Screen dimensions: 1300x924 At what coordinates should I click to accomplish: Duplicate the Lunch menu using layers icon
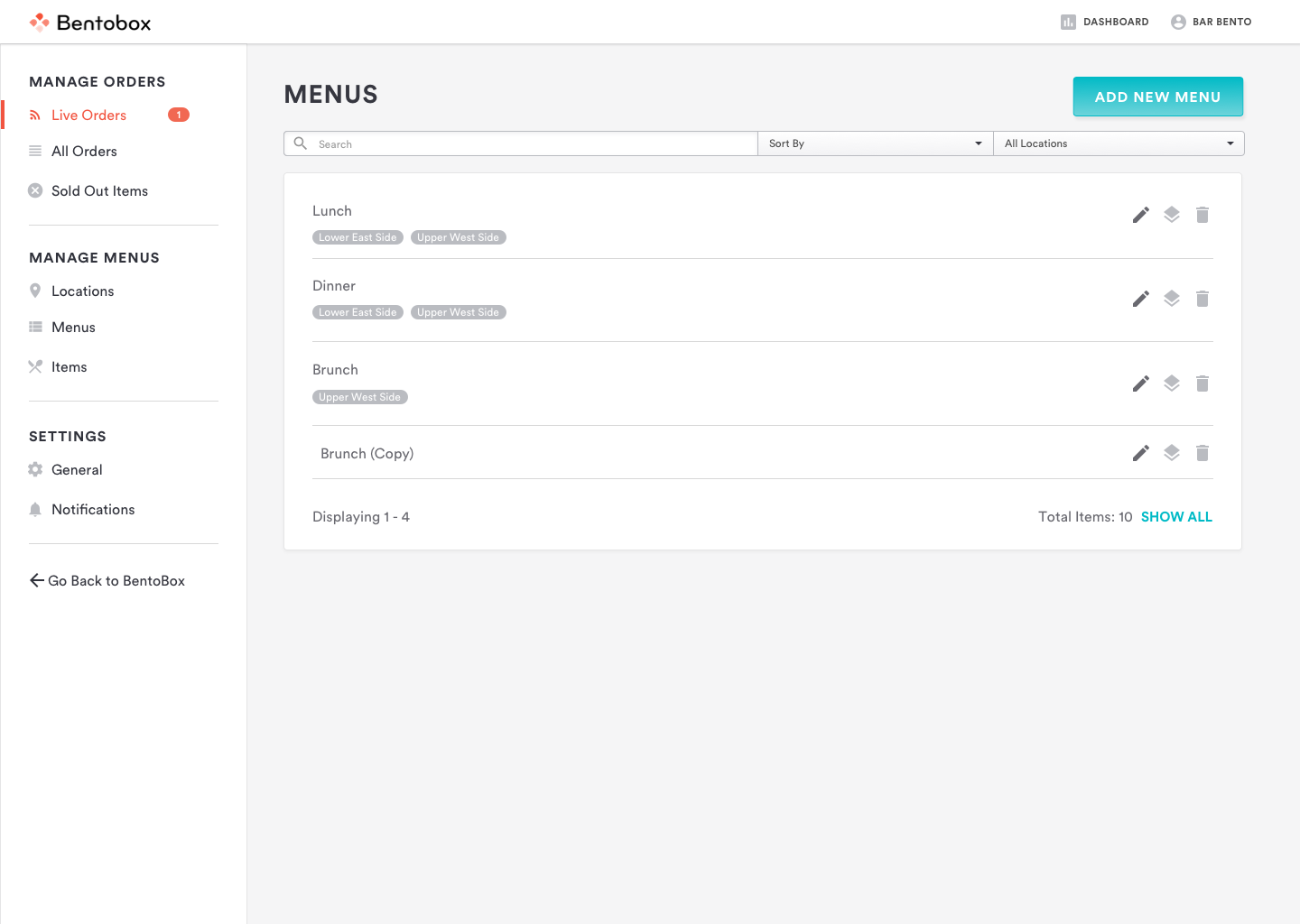point(1172,215)
